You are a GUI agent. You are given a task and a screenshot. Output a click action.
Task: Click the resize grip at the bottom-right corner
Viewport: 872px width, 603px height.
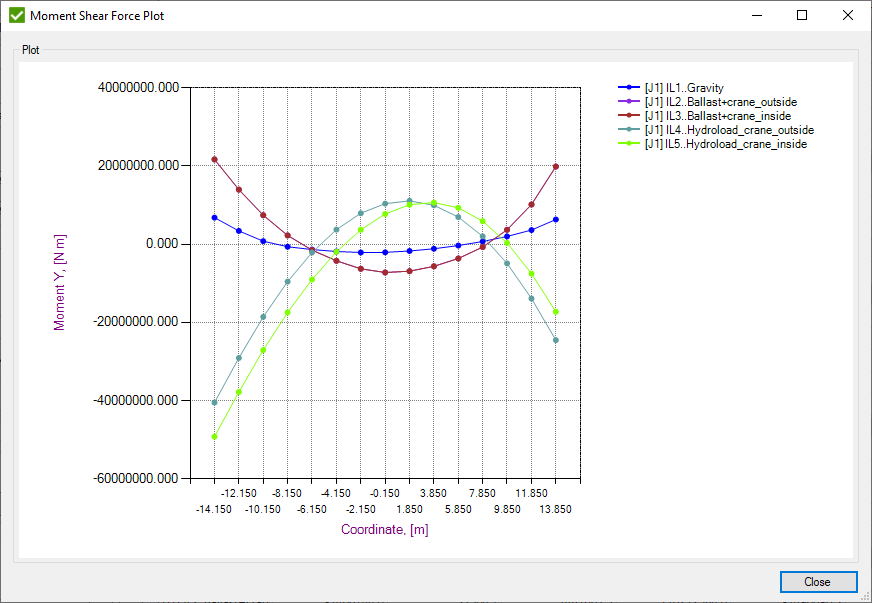click(x=866, y=598)
